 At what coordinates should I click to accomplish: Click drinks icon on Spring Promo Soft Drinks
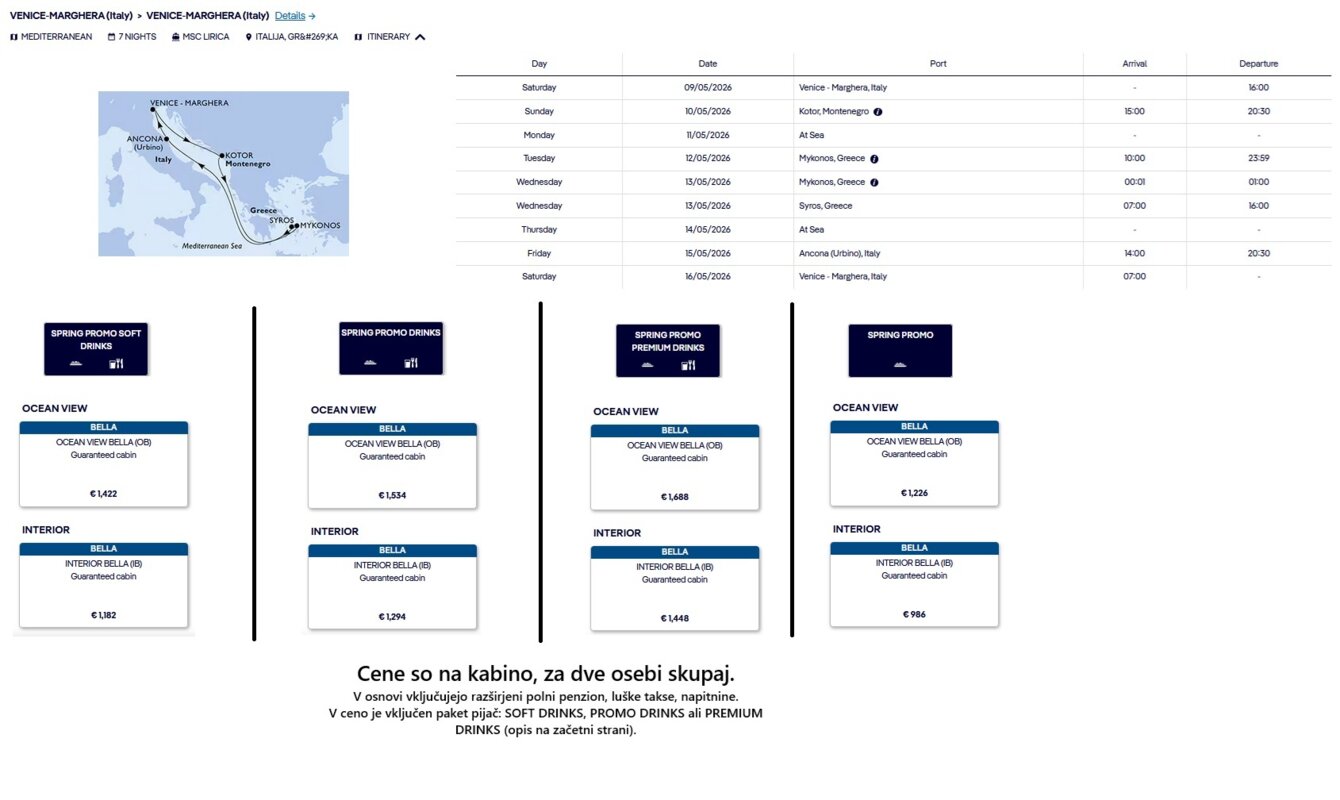pos(116,364)
